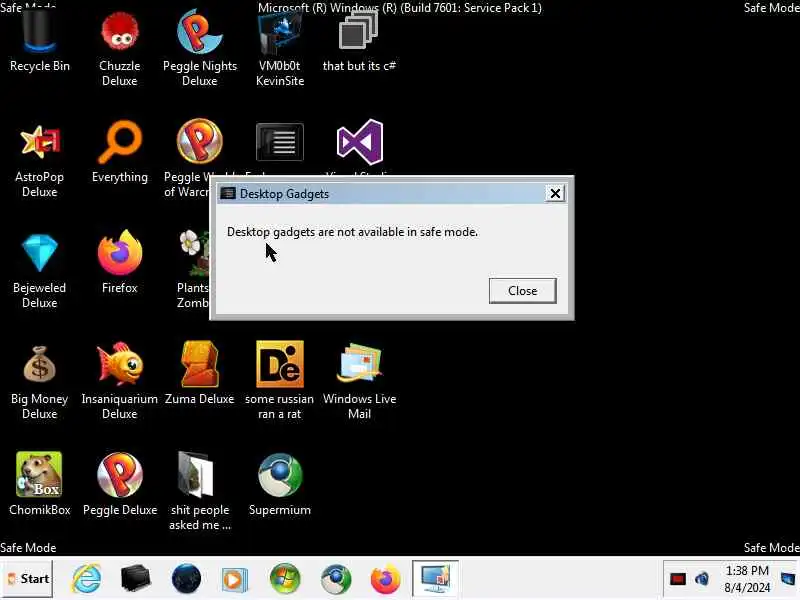Open the black folder taskbar icon
The image size is (800, 600).
pyautogui.click(x=135, y=579)
